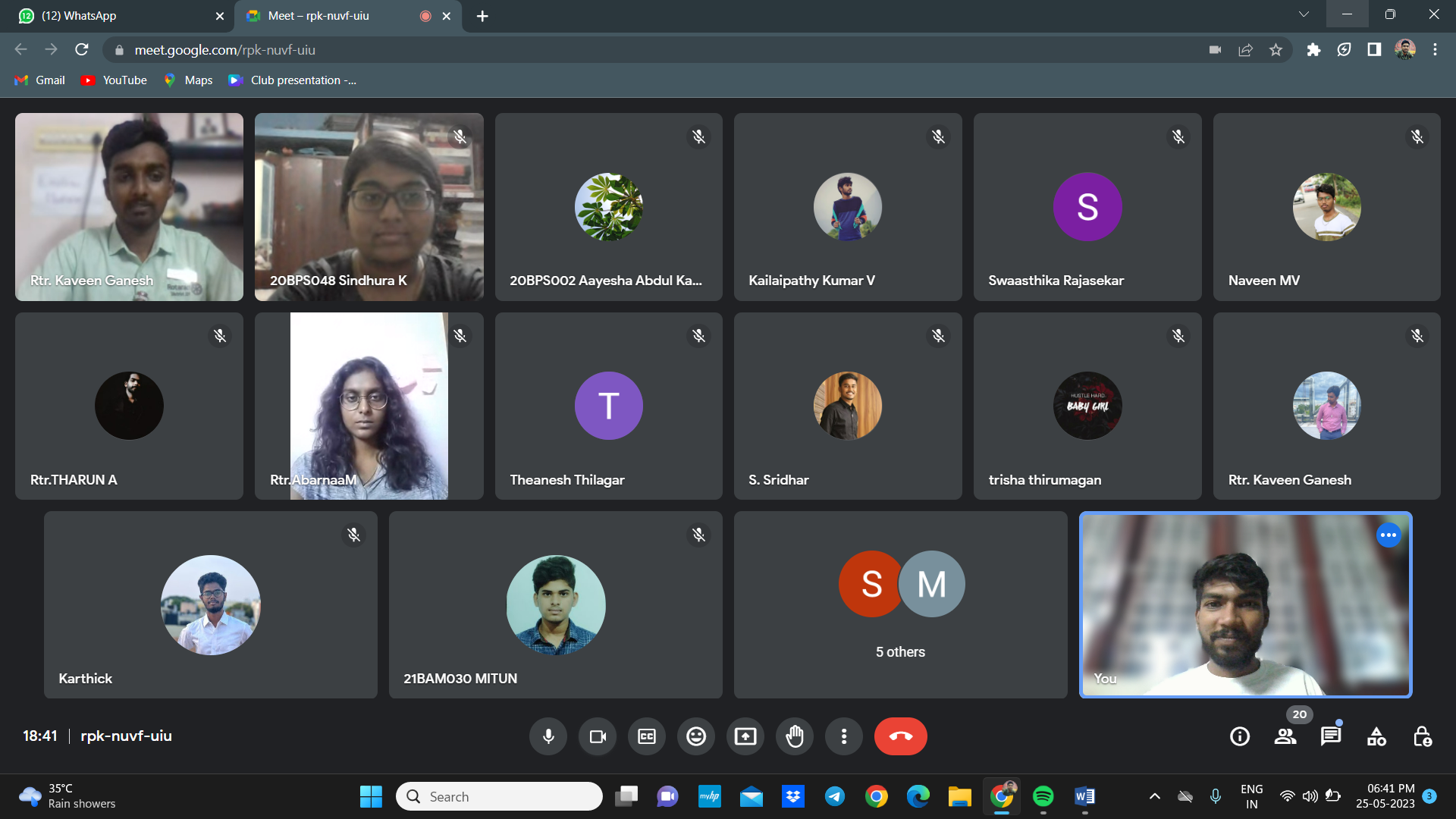Show the participants list people icon
This screenshot has width=1456, height=819.
1285,736
